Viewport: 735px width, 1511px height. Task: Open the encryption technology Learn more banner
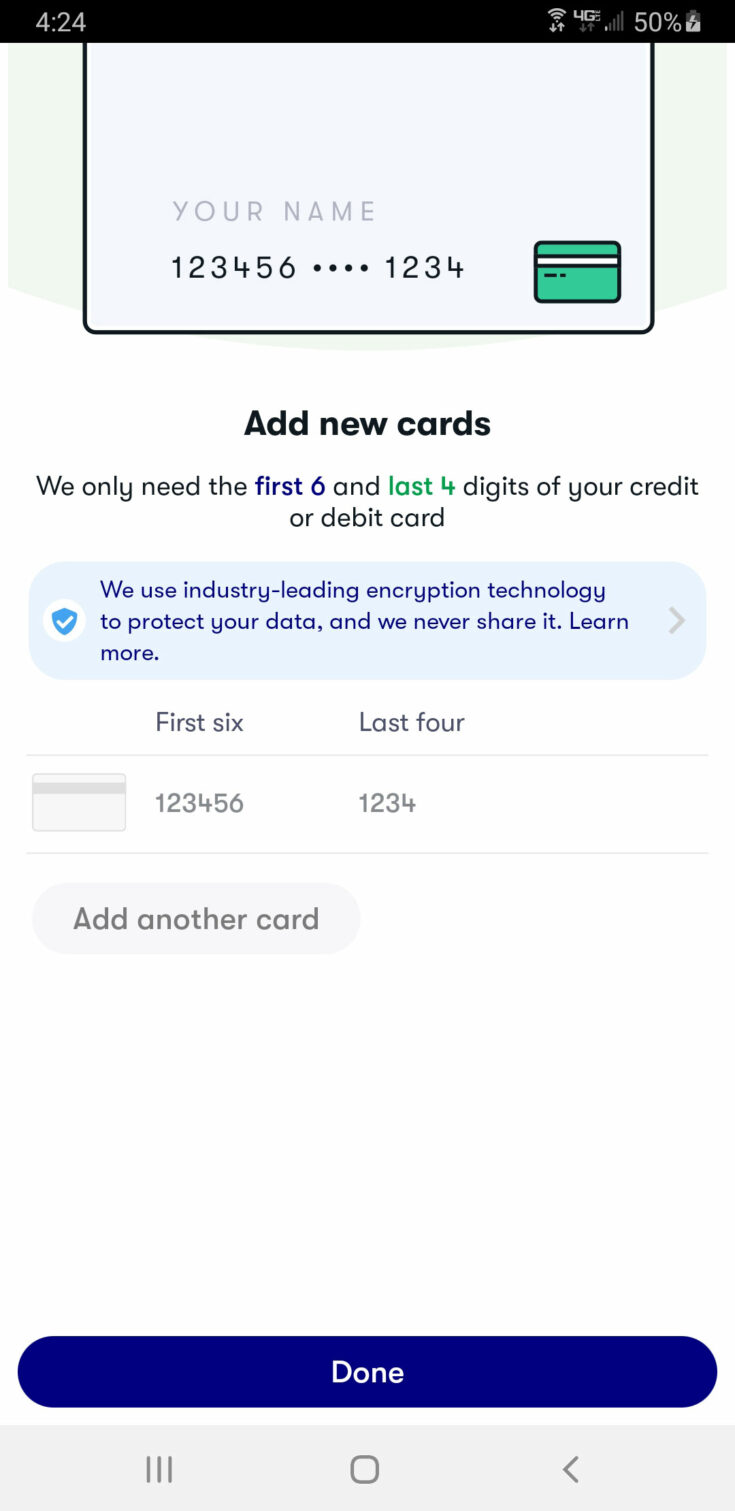(365, 621)
